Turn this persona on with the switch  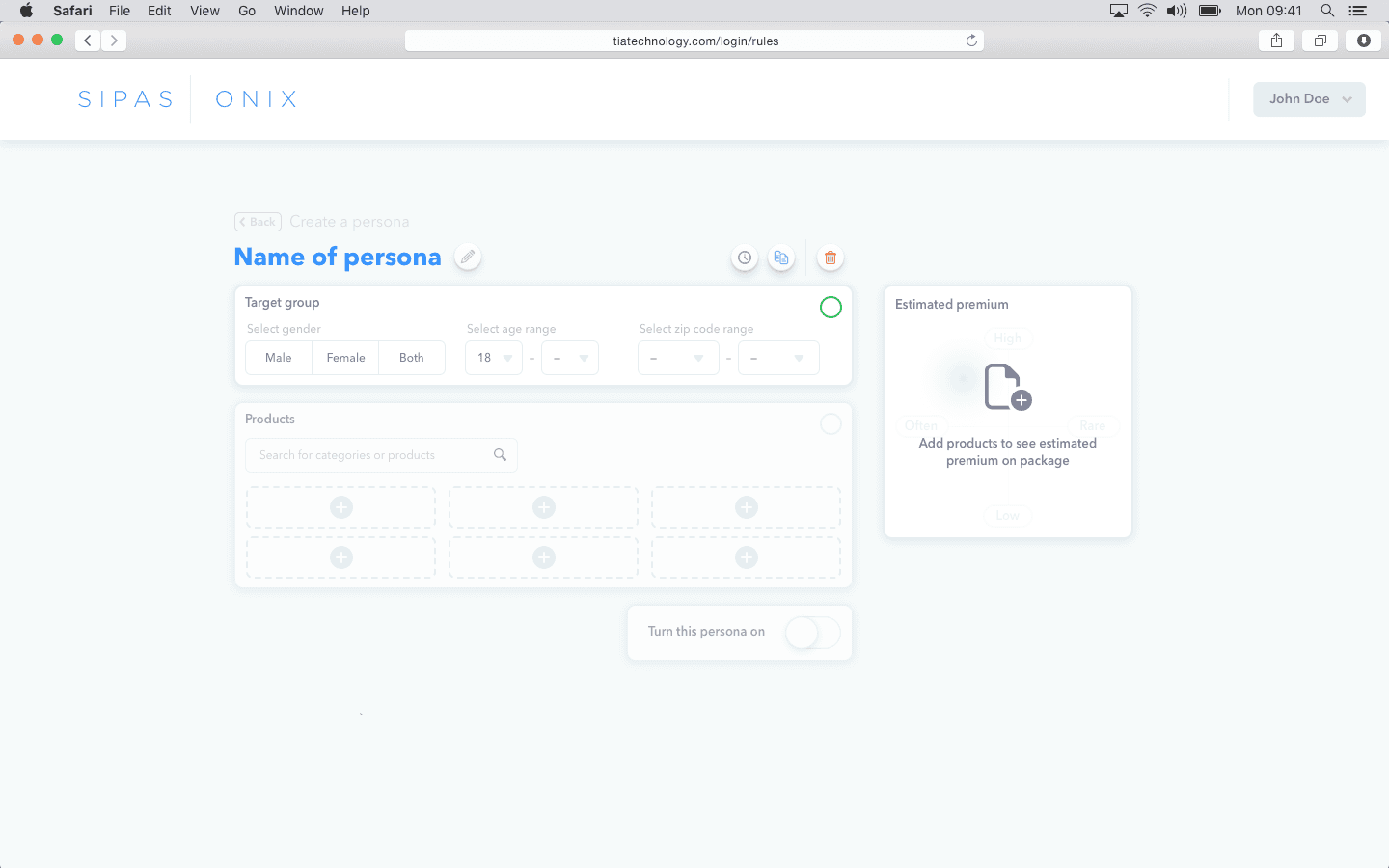[812, 632]
